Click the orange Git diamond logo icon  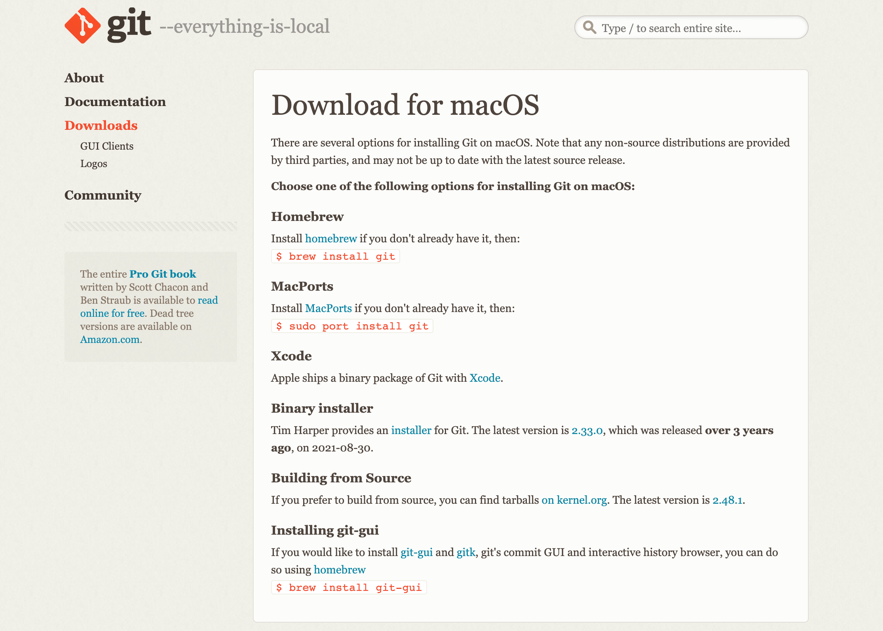click(x=82, y=25)
